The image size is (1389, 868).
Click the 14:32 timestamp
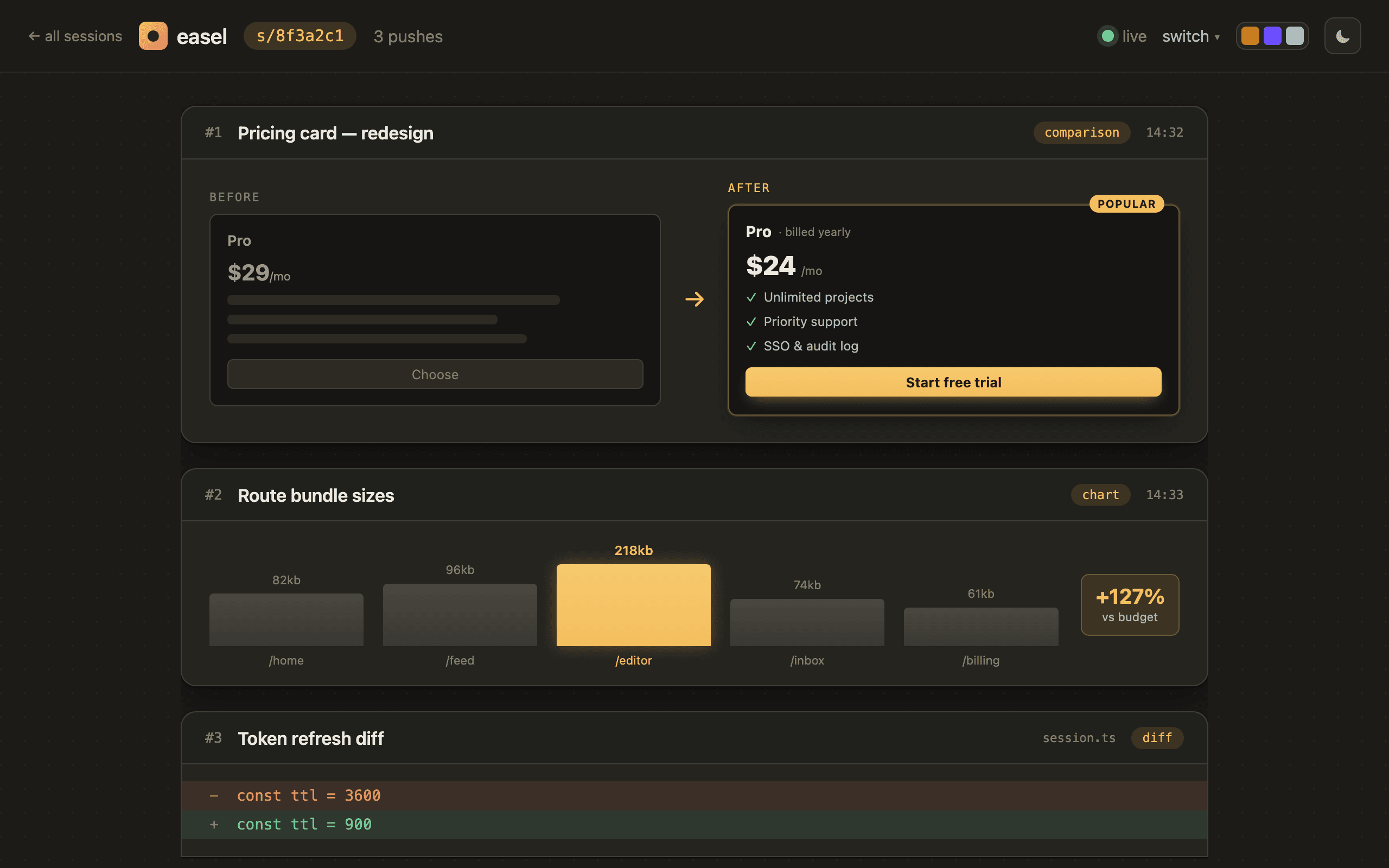click(x=1164, y=132)
